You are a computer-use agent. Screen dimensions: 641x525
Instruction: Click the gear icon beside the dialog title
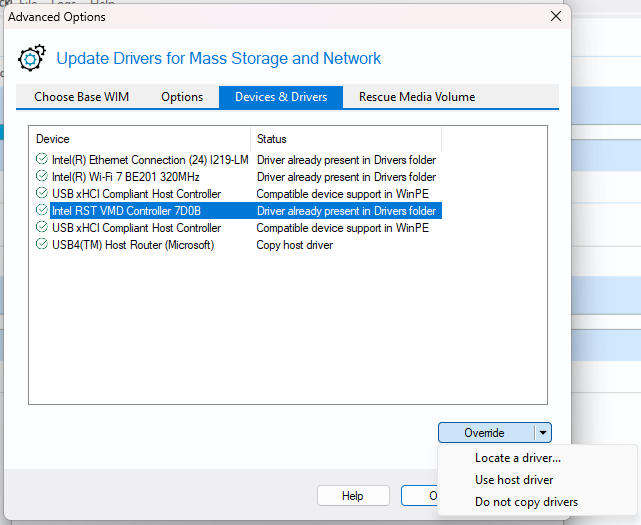click(x=32, y=58)
